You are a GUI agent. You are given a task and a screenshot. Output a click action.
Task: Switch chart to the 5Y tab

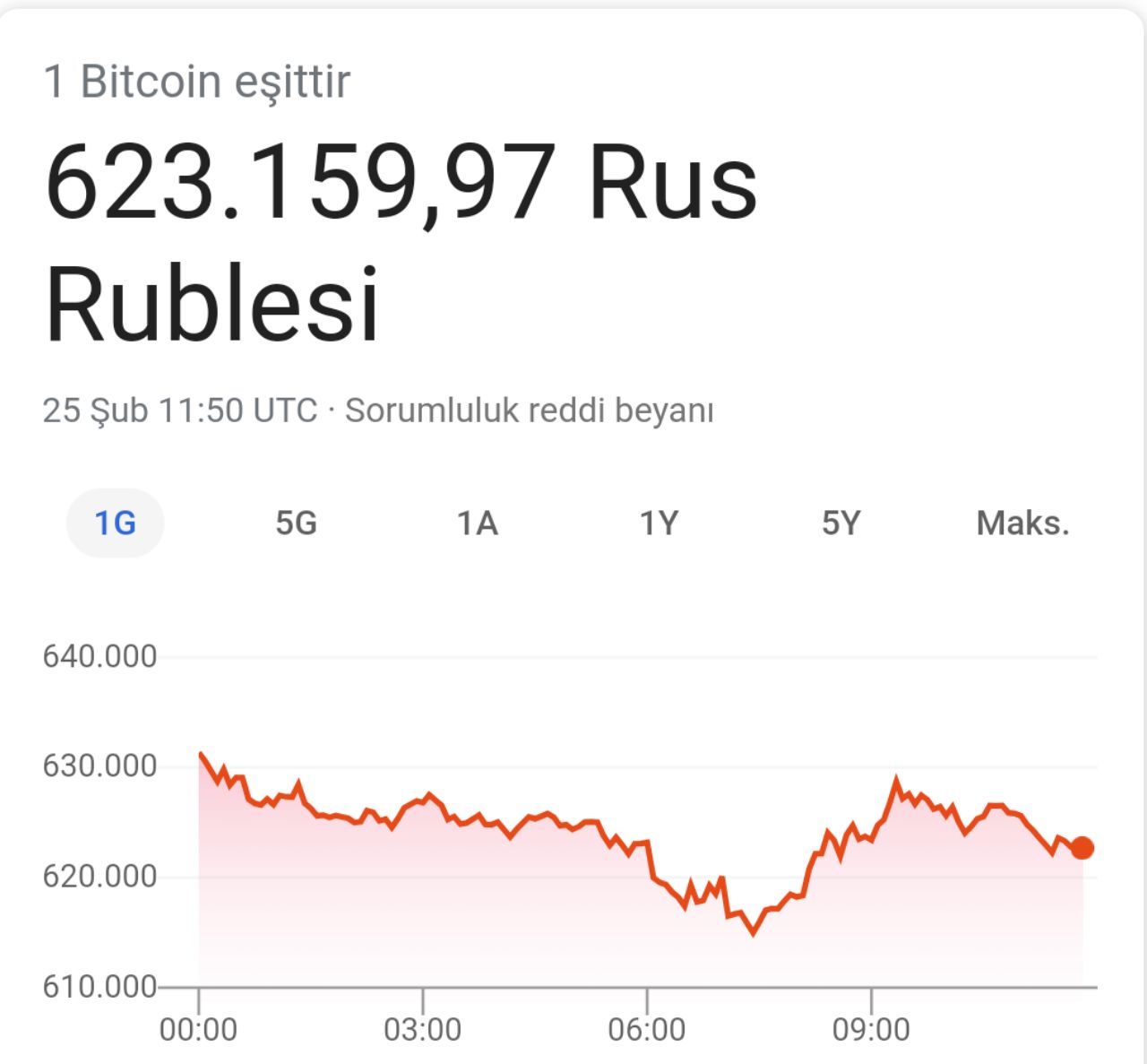click(x=841, y=523)
